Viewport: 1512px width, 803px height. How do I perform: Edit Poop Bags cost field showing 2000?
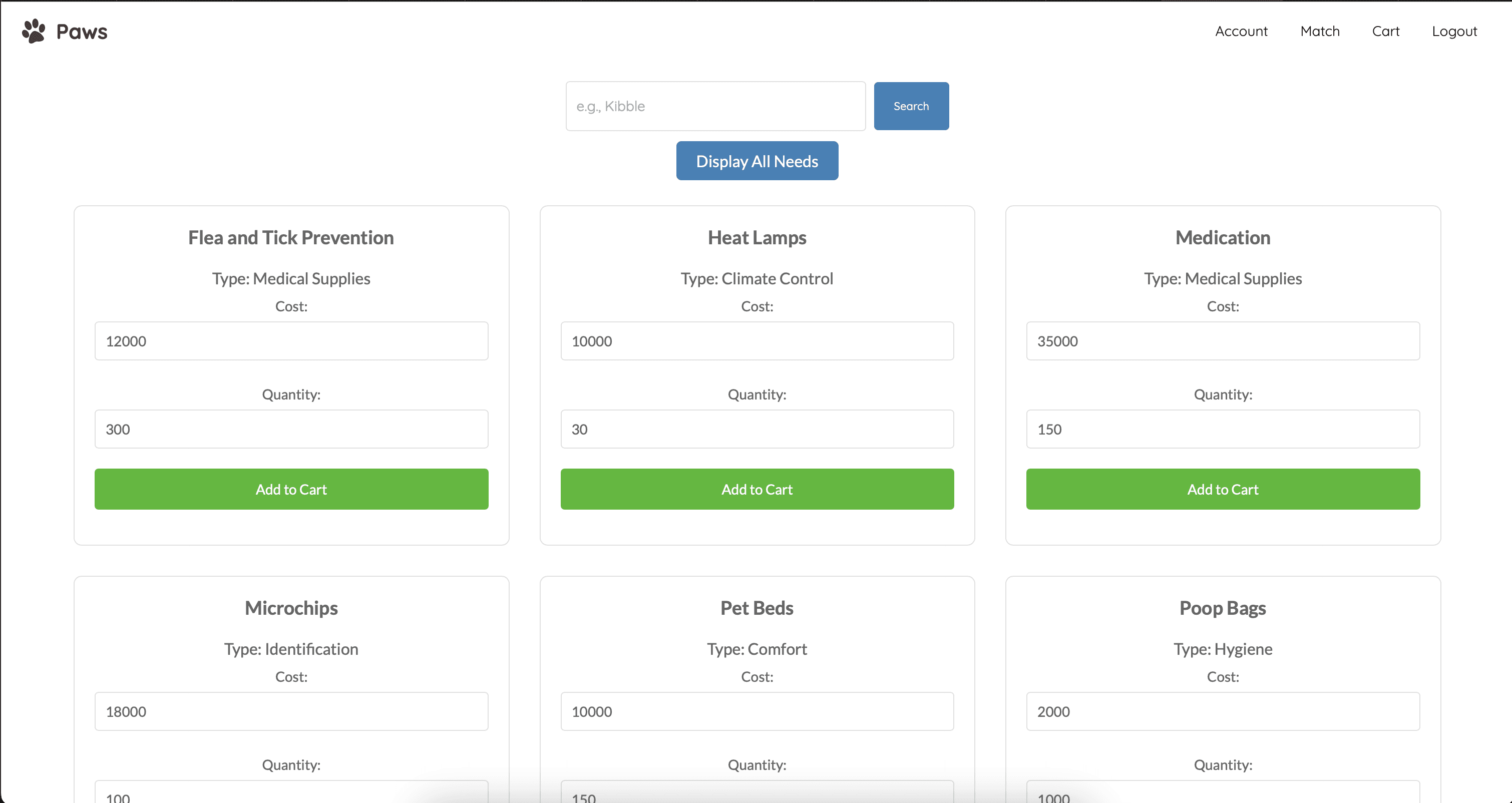[x=1223, y=711]
